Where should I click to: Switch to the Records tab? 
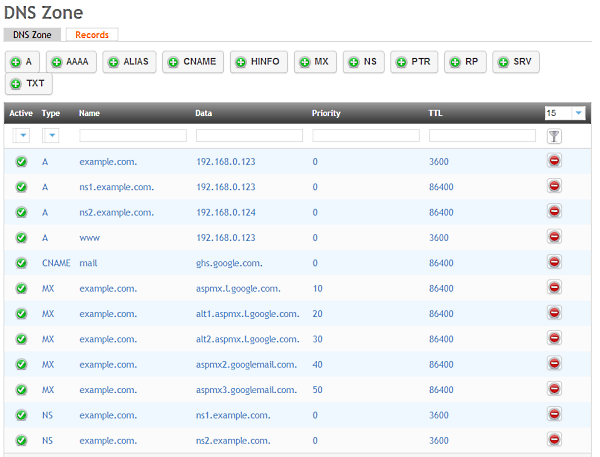tap(92, 35)
